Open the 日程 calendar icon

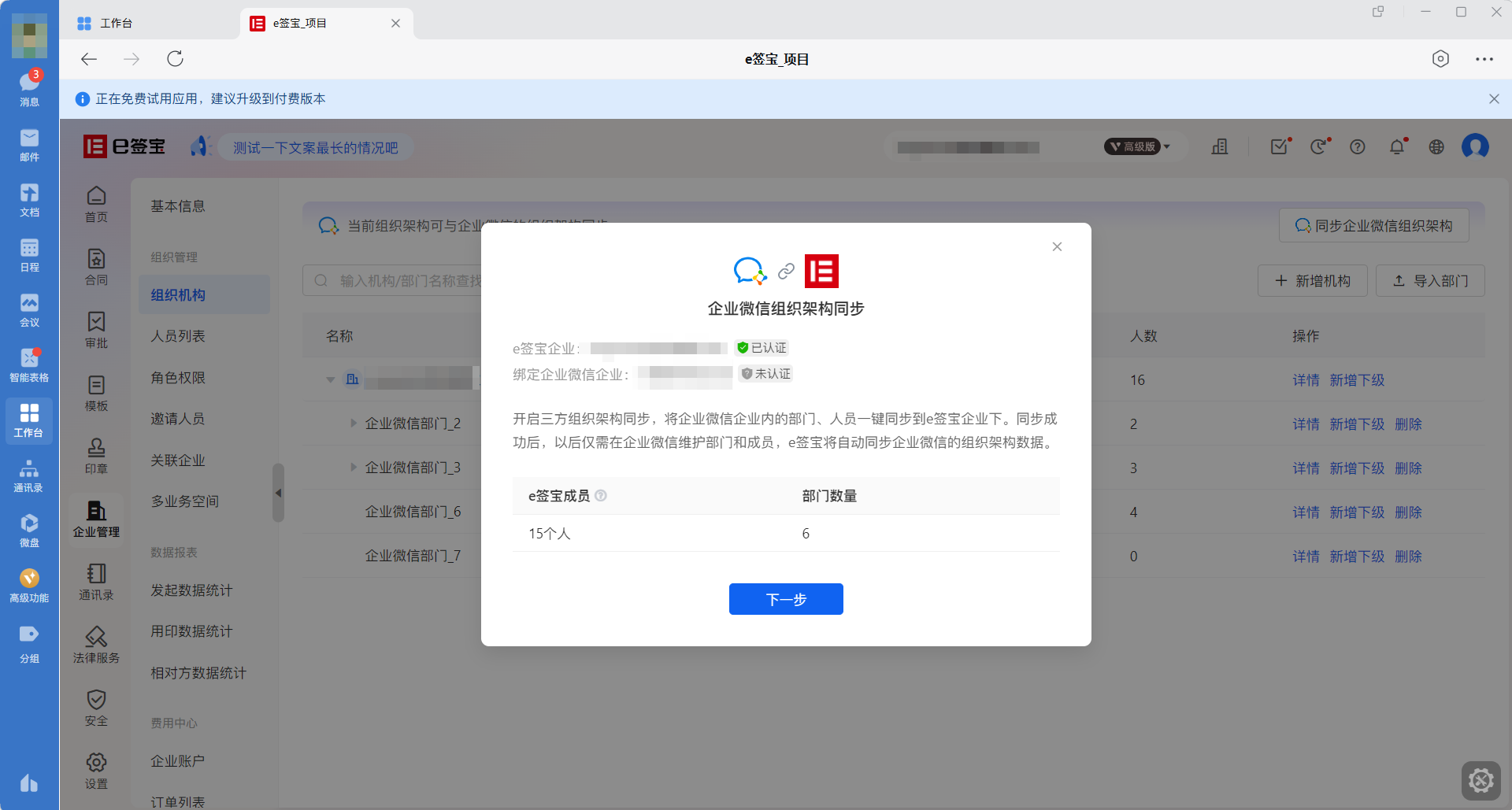pos(29,255)
